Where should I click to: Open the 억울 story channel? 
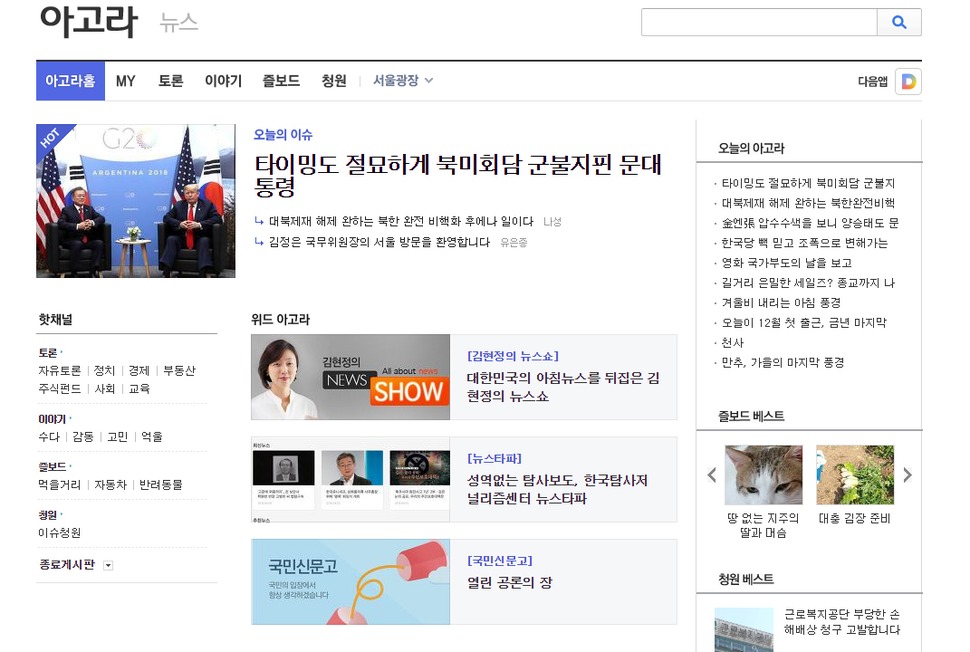(152, 437)
